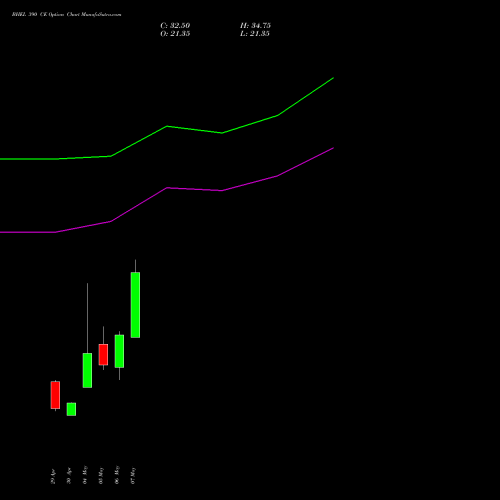Click the '05 May' date axis label

point(101,475)
